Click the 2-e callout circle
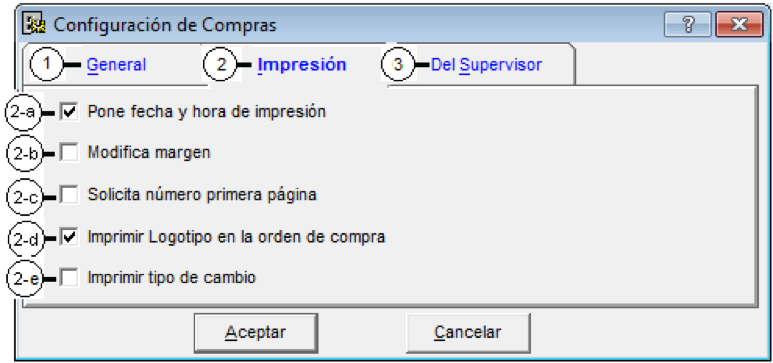The width and height of the screenshot is (773, 363). (x=24, y=279)
